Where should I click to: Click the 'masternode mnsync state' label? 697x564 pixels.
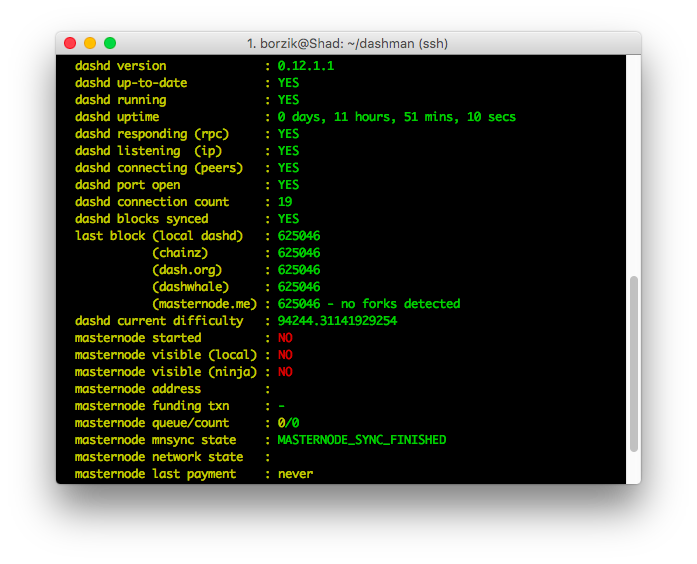tap(156, 440)
